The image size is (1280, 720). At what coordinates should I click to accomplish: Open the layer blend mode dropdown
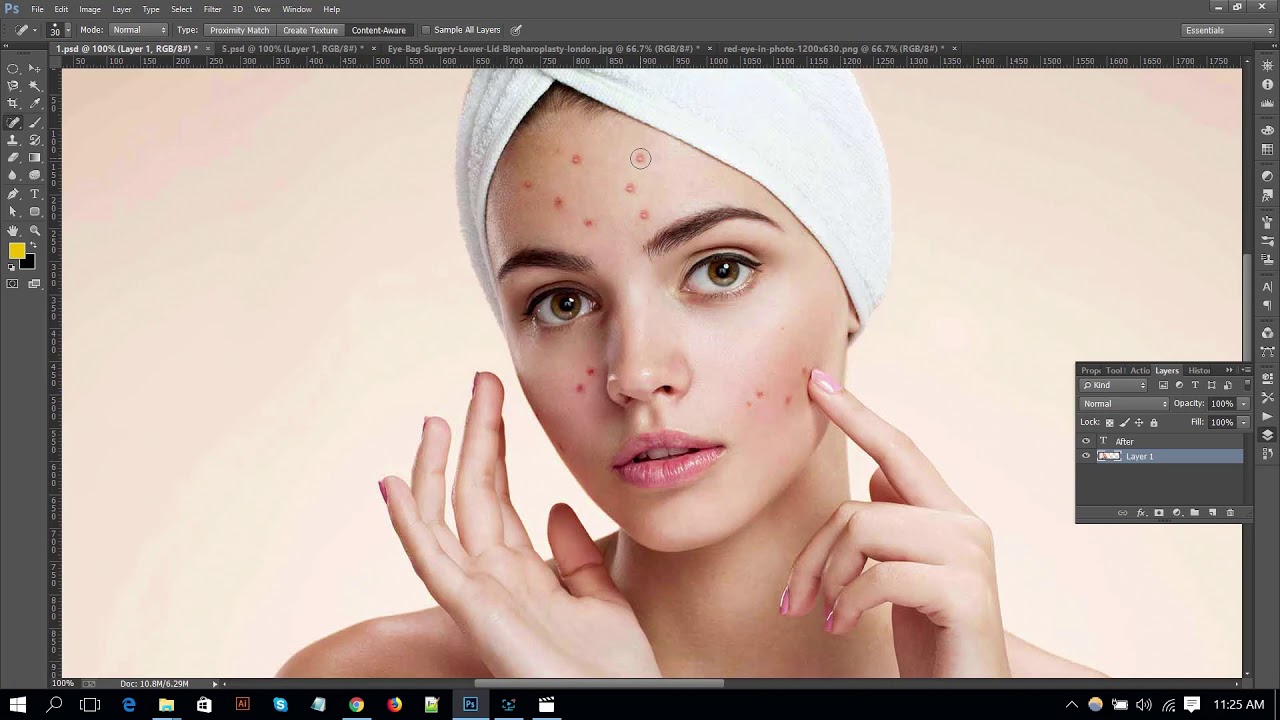tap(1124, 404)
